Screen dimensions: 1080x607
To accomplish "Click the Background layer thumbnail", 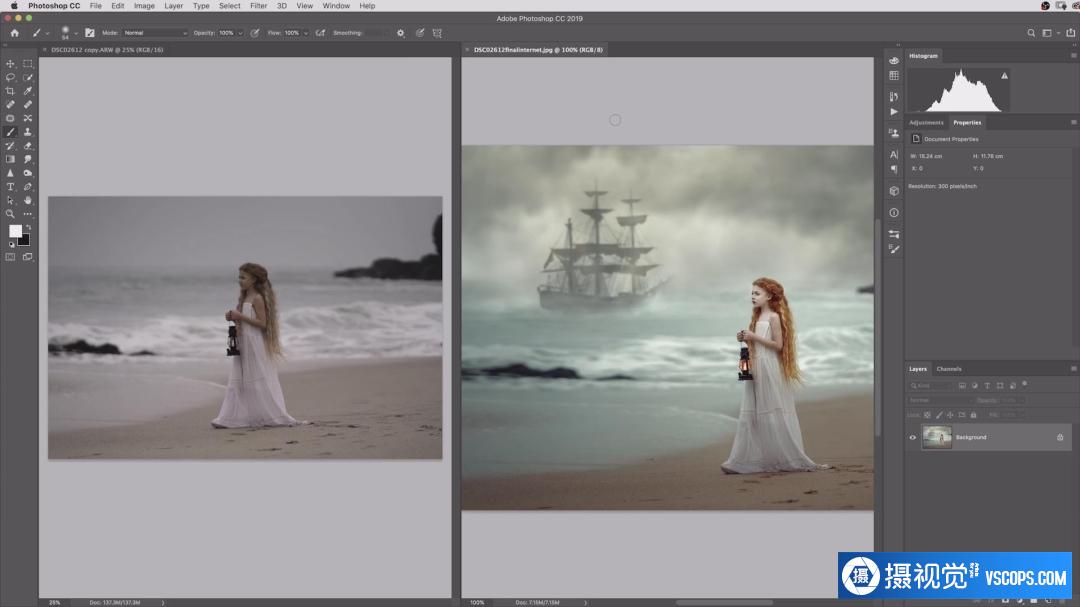I will tap(937, 438).
